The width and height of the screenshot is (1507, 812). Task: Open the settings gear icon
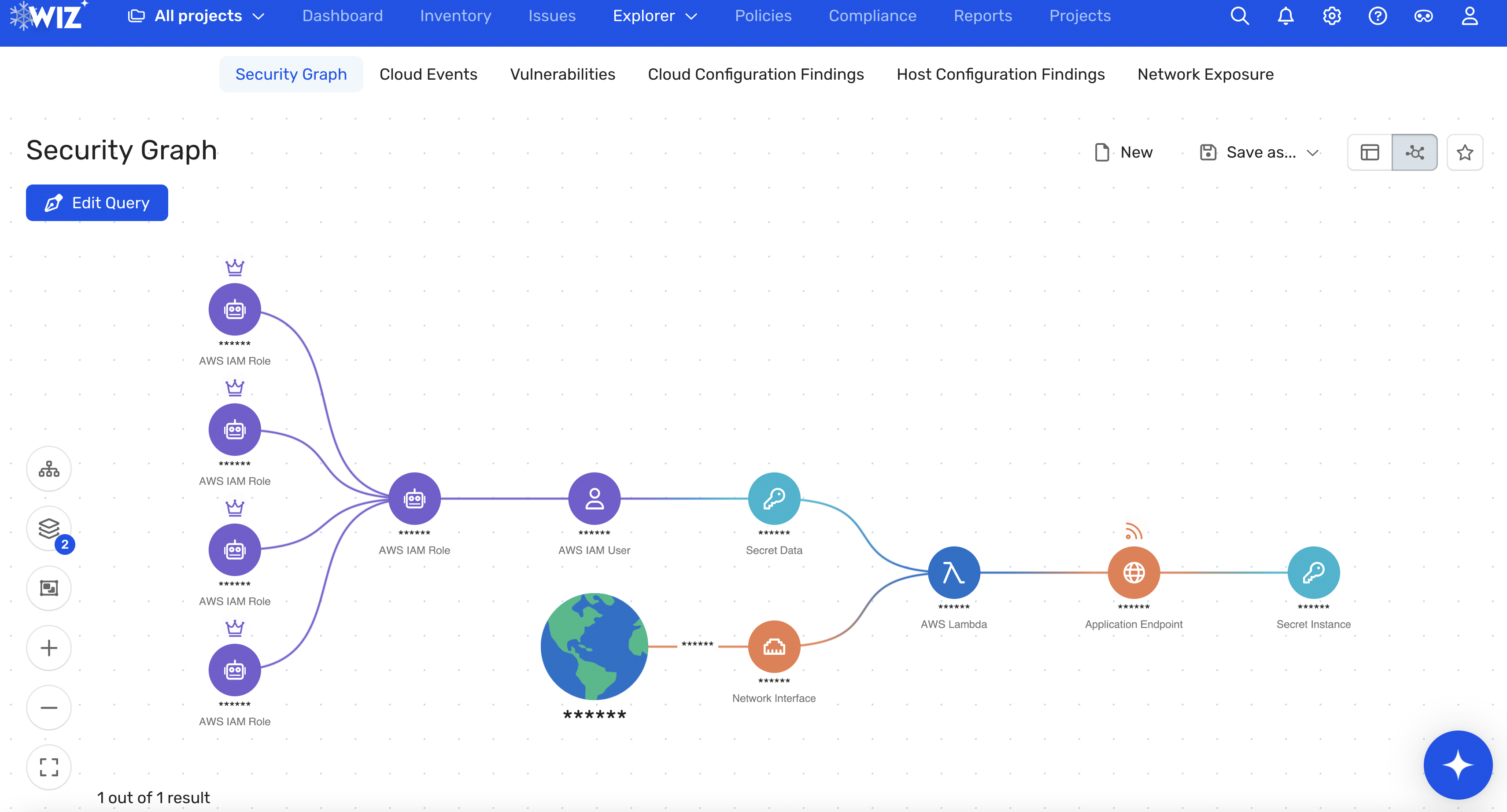(1331, 16)
